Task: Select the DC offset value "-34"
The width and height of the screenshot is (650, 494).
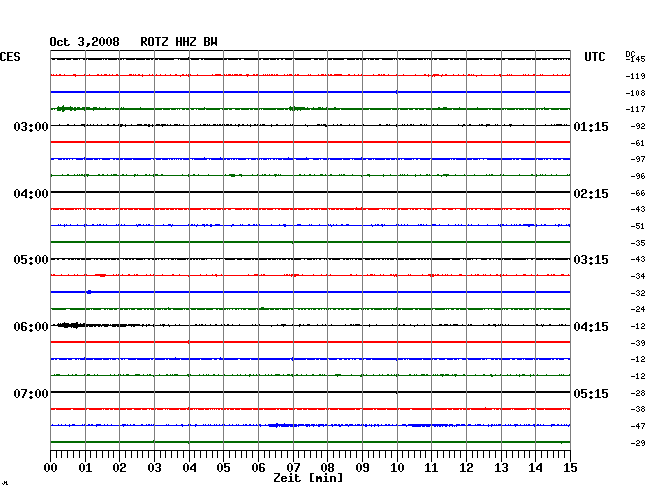Action: tap(638, 276)
